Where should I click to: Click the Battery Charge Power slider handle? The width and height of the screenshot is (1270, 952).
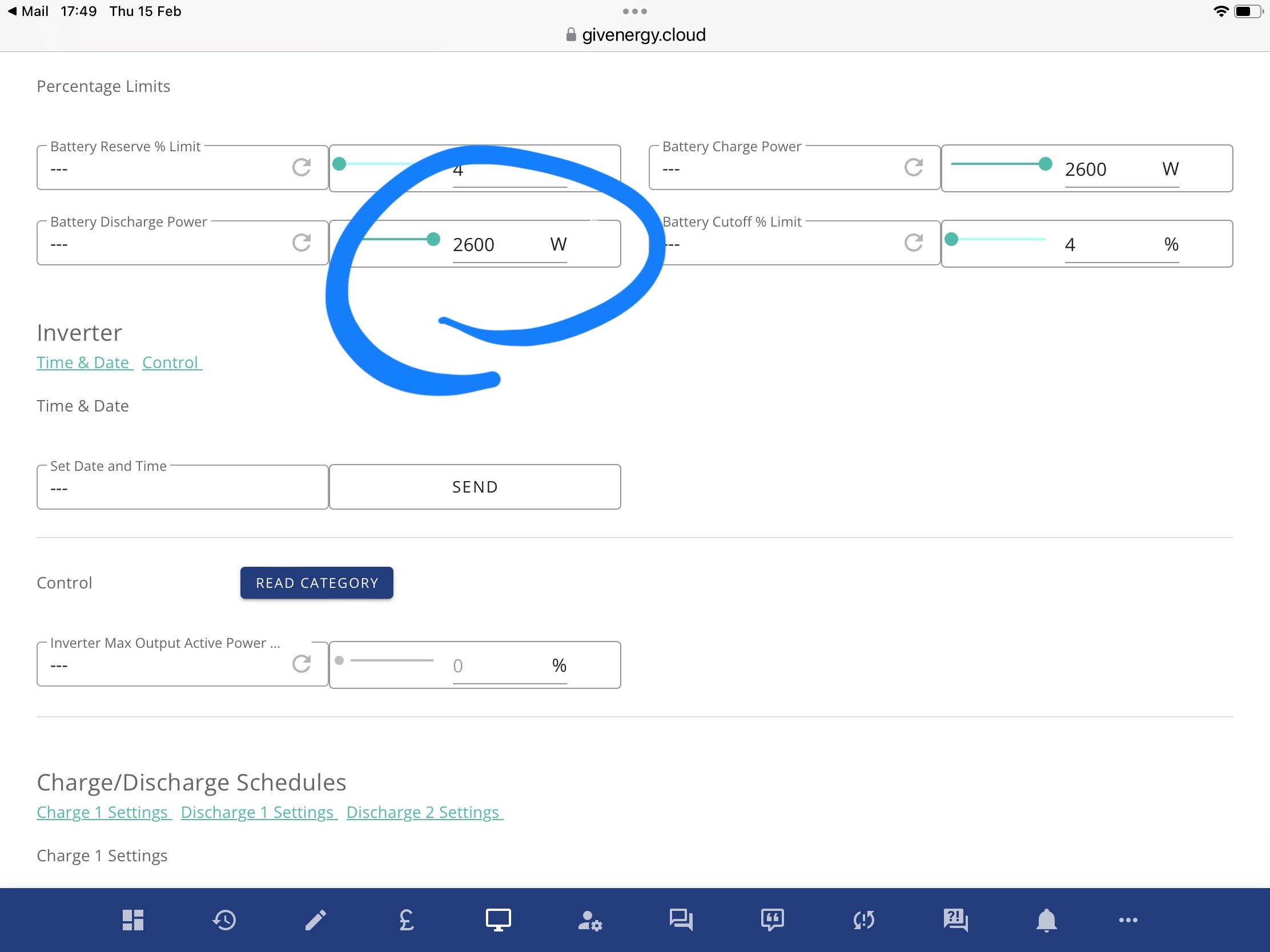1046,164
